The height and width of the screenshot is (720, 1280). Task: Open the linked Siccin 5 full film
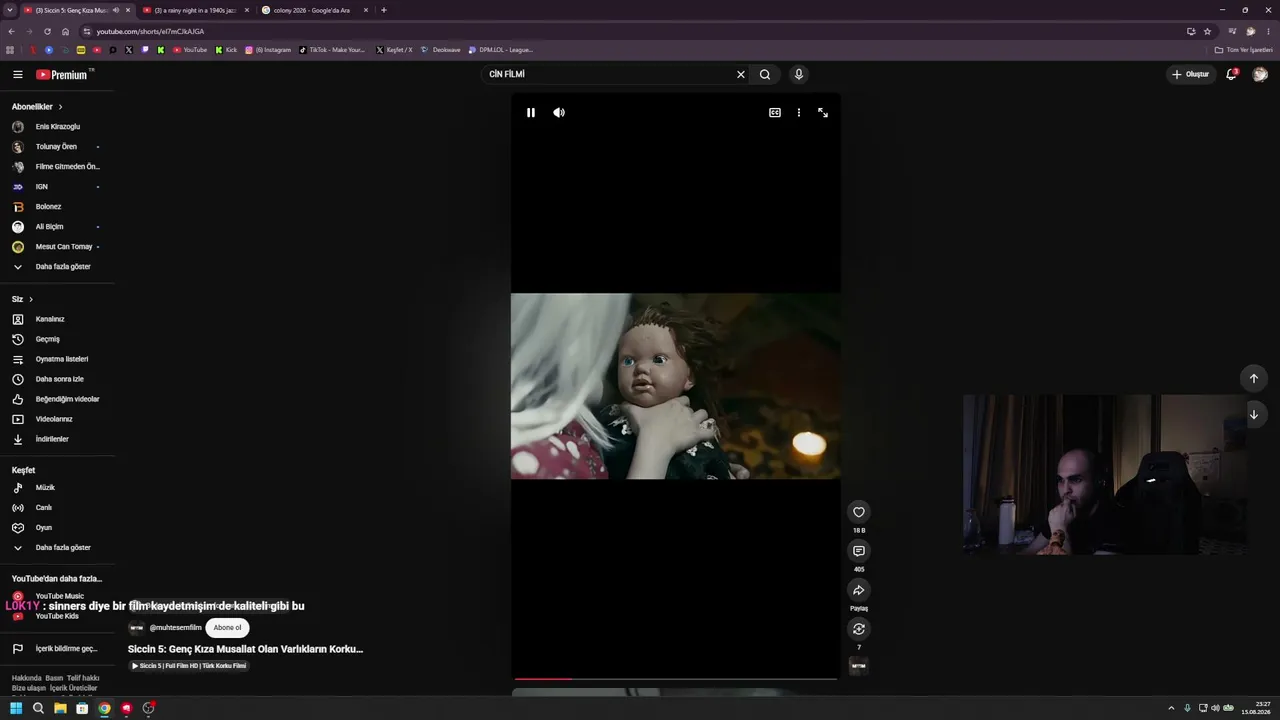[188, 666]
